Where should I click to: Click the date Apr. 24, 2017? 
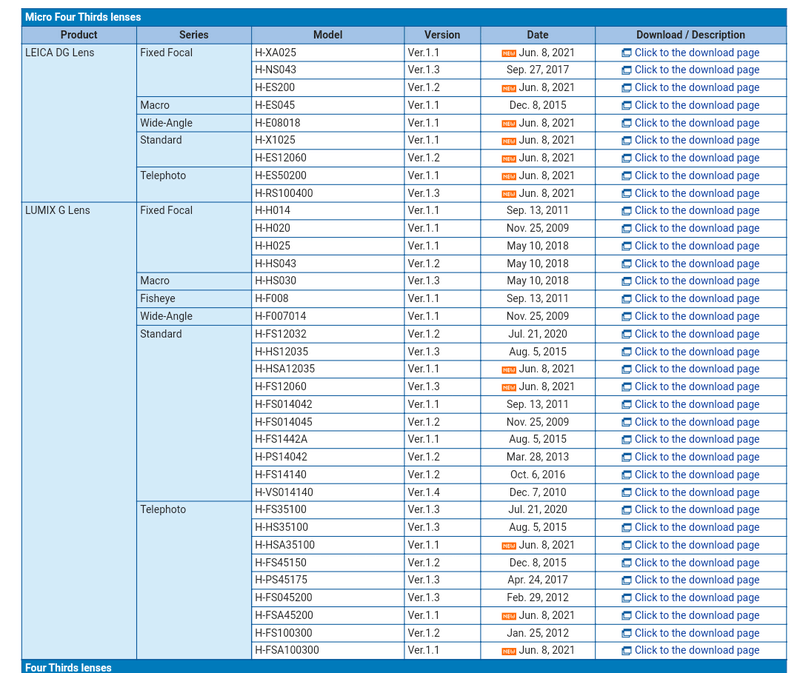pyautogui.click(x=538, y=580)
